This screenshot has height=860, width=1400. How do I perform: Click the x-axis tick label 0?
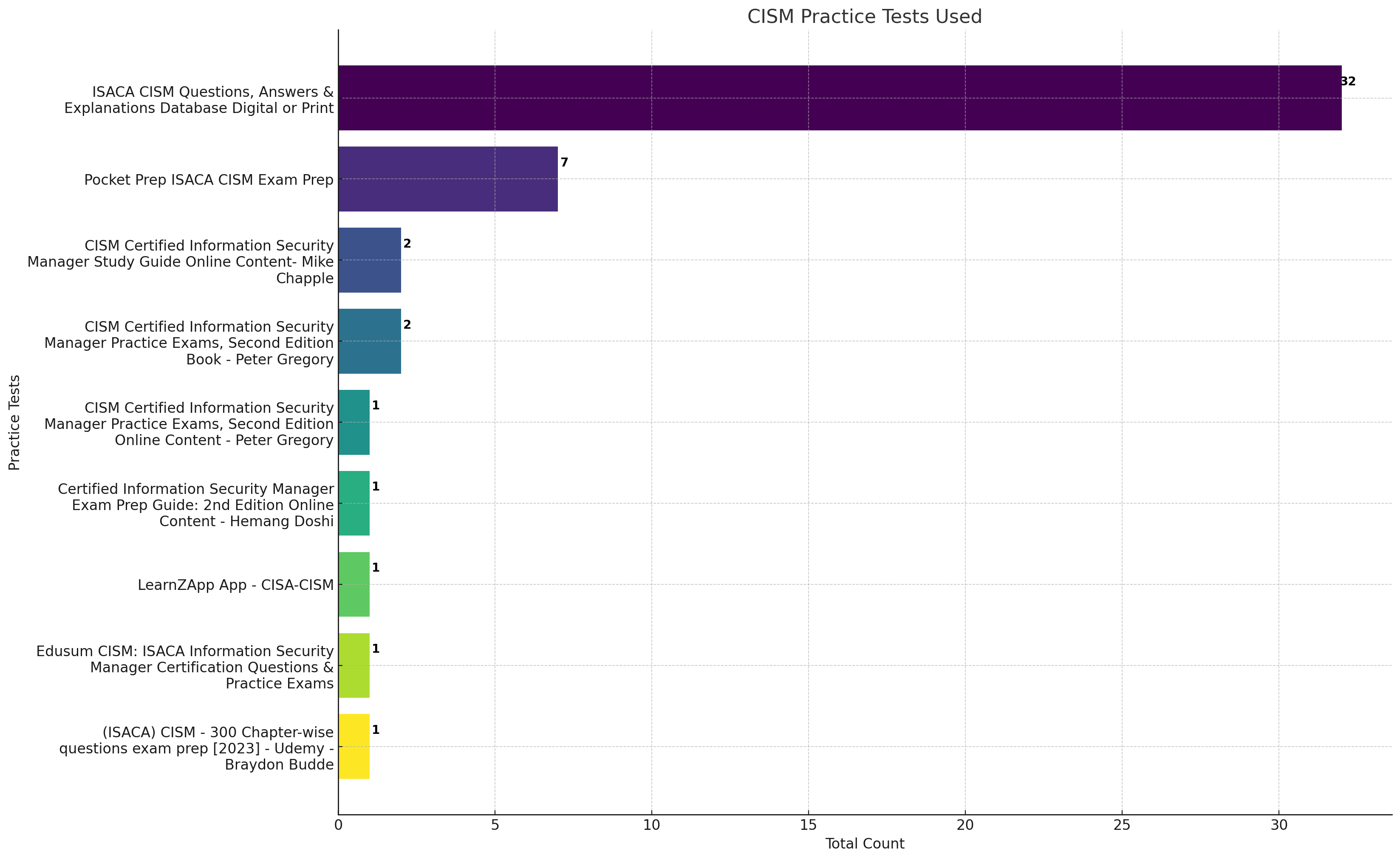(x=339, y=825)
